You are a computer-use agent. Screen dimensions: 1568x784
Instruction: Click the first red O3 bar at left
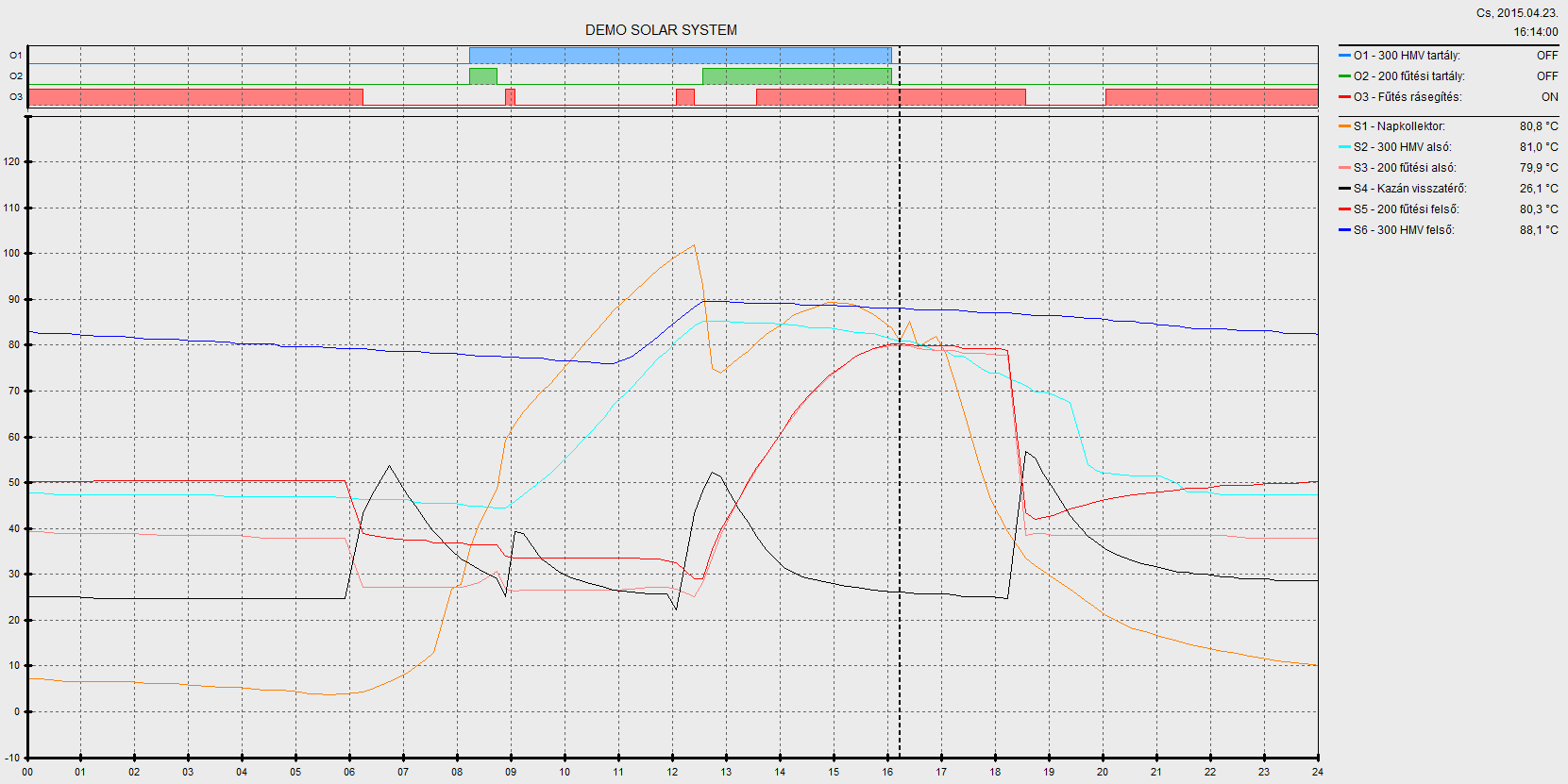click(x=195, y=96)
